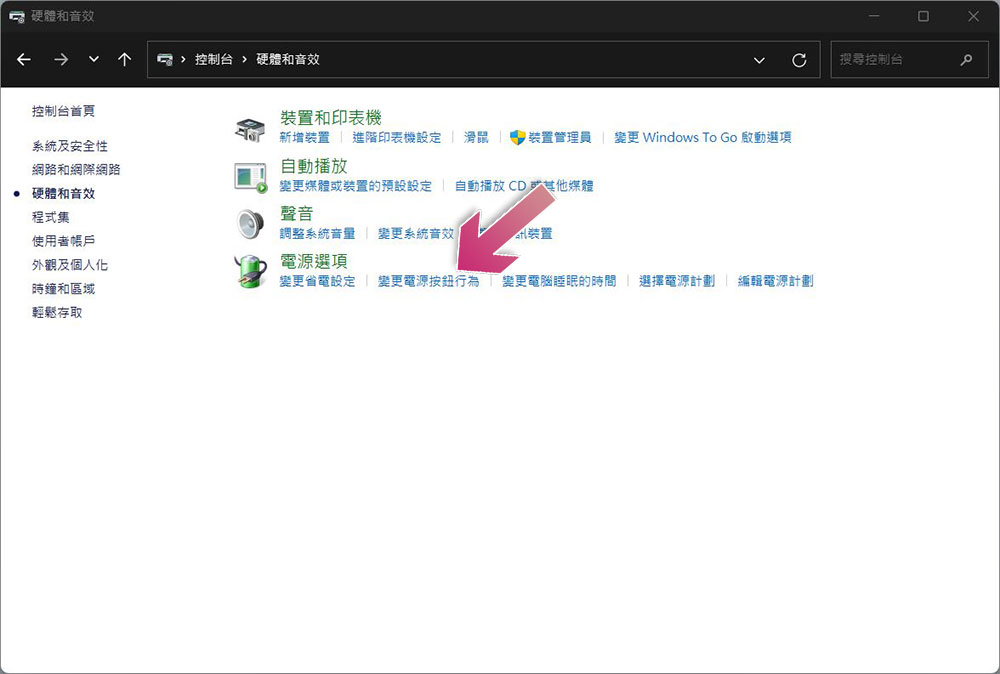Open 調整系統音量
Screen dimensions: 1000x674
coord(318,233)
